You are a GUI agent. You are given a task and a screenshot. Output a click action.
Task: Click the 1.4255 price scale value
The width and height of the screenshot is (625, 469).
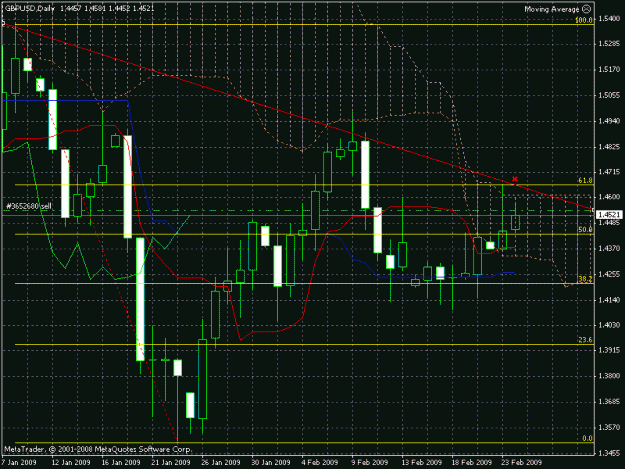609,274
